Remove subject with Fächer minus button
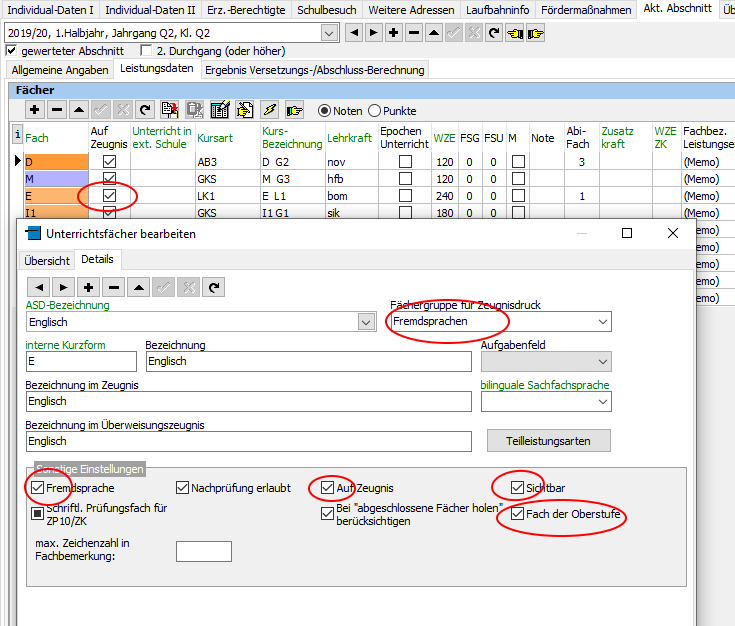This screenshot has width=735, height=626. pyautogui.click(x=57, y=110)
